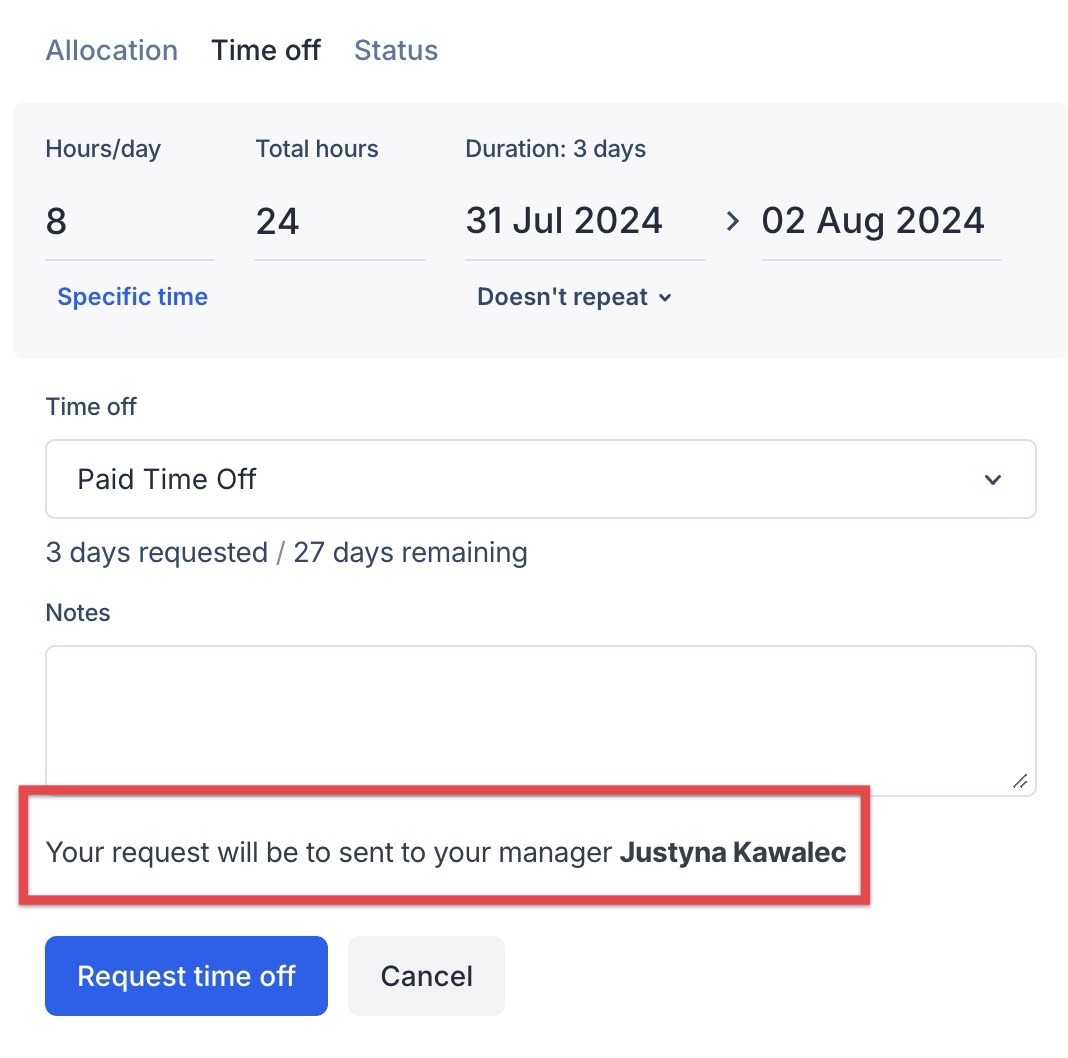
Task: Switch to the Allocation tab
Action: coord(111,50)
